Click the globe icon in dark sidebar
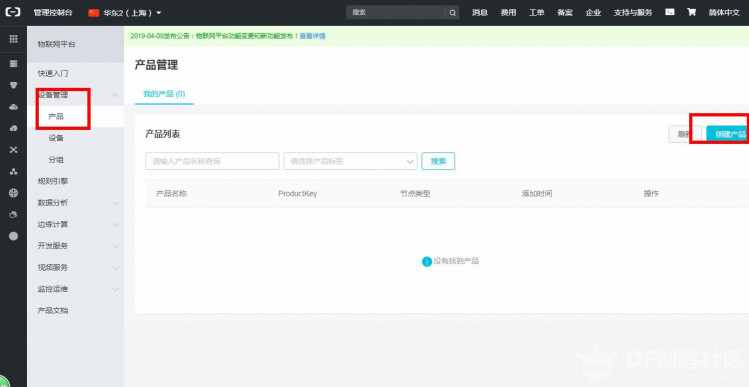The width and height of the screenshot is (749, 387). pyautogui.click(x=13, y=193)
